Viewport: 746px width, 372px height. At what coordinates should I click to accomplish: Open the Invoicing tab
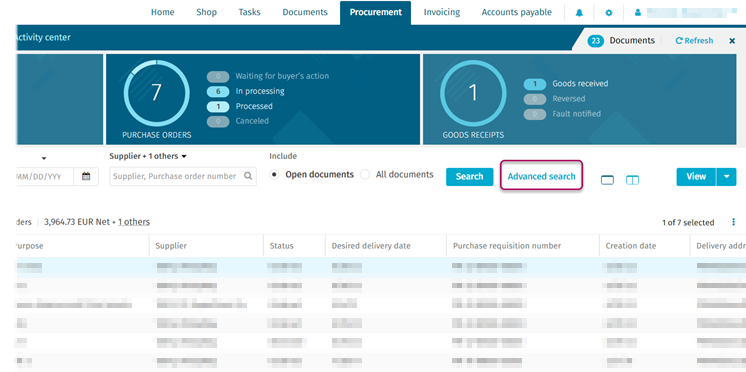point(442,12)
